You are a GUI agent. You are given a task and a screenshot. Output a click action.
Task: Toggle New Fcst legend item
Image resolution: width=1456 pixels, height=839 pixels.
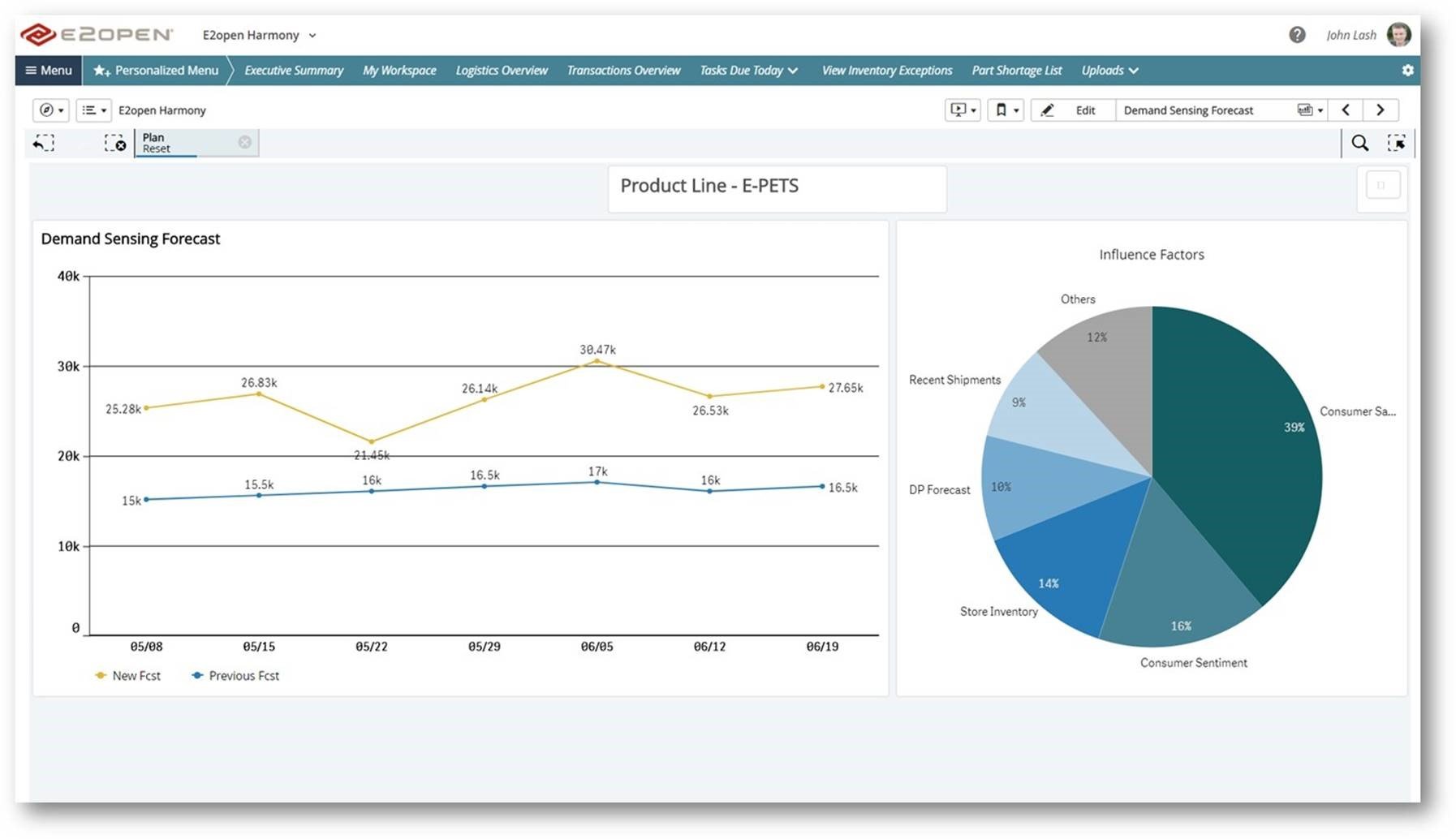tap(127, 676)
